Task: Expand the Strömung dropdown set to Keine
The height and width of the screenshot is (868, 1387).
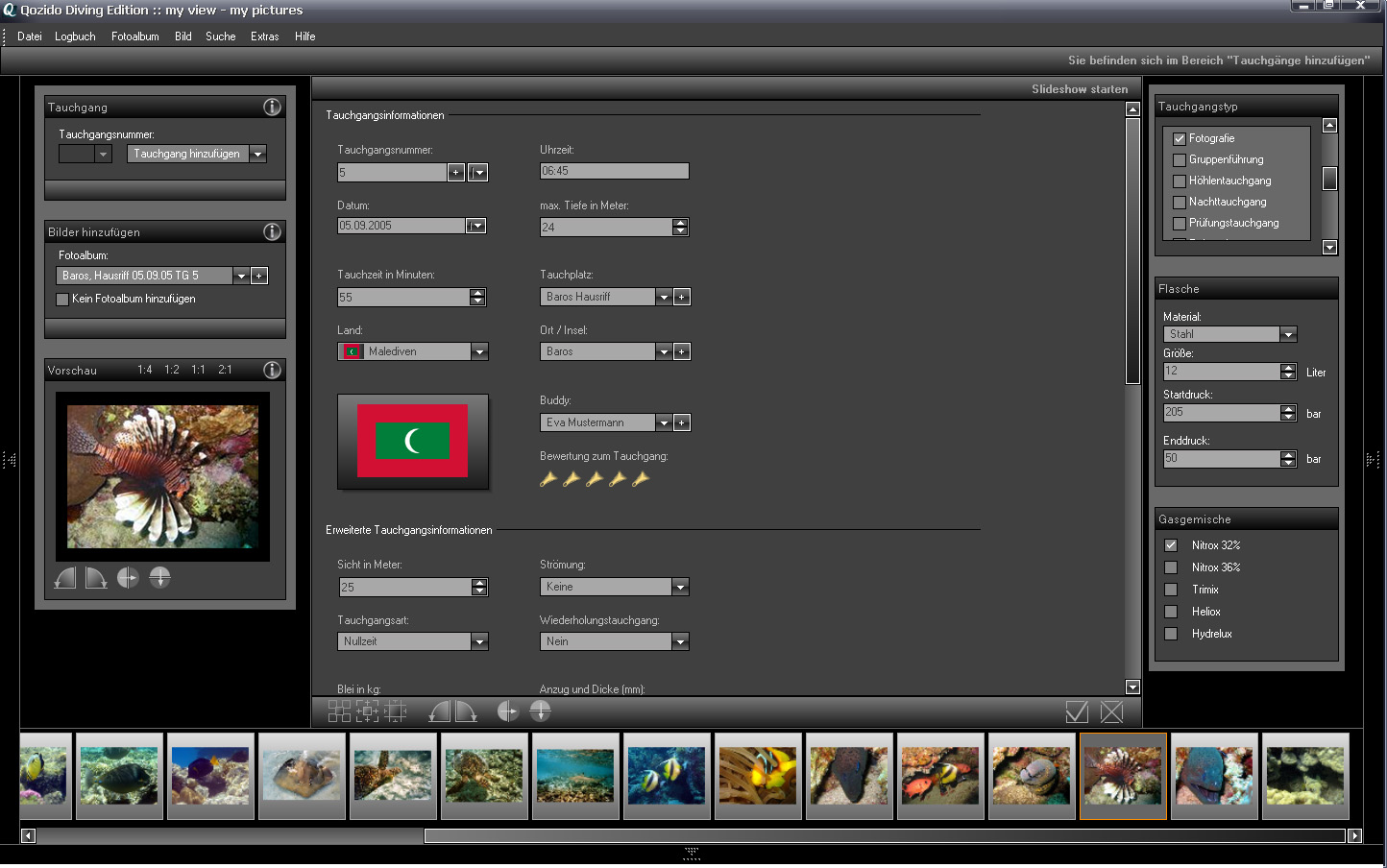Action: coord(680,587)
